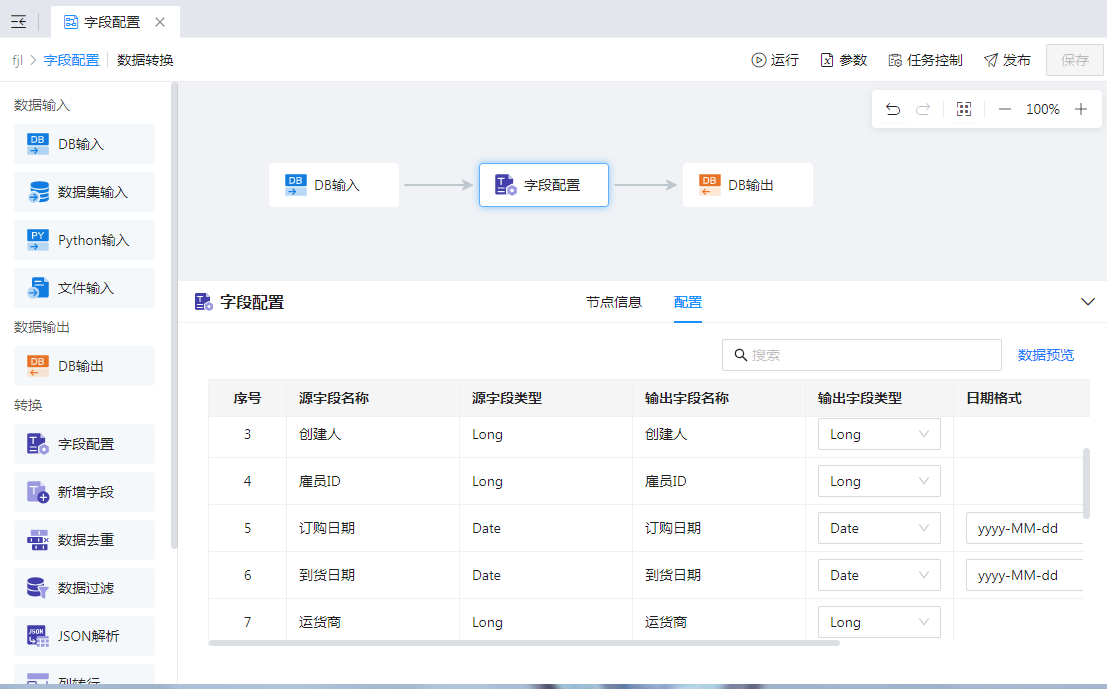The height and width of the screenshot is (689, 1107).
Task: Close the 字段配置 tab
Action: click(160, 21)
